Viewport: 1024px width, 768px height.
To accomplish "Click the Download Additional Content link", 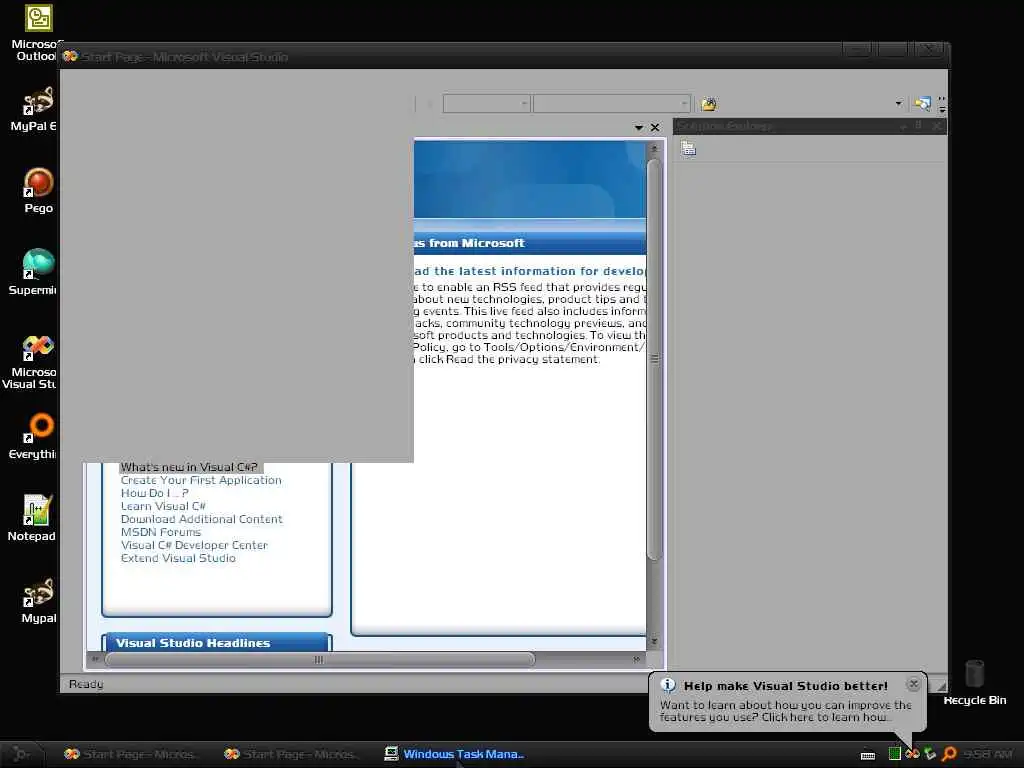I will (202, 519).
